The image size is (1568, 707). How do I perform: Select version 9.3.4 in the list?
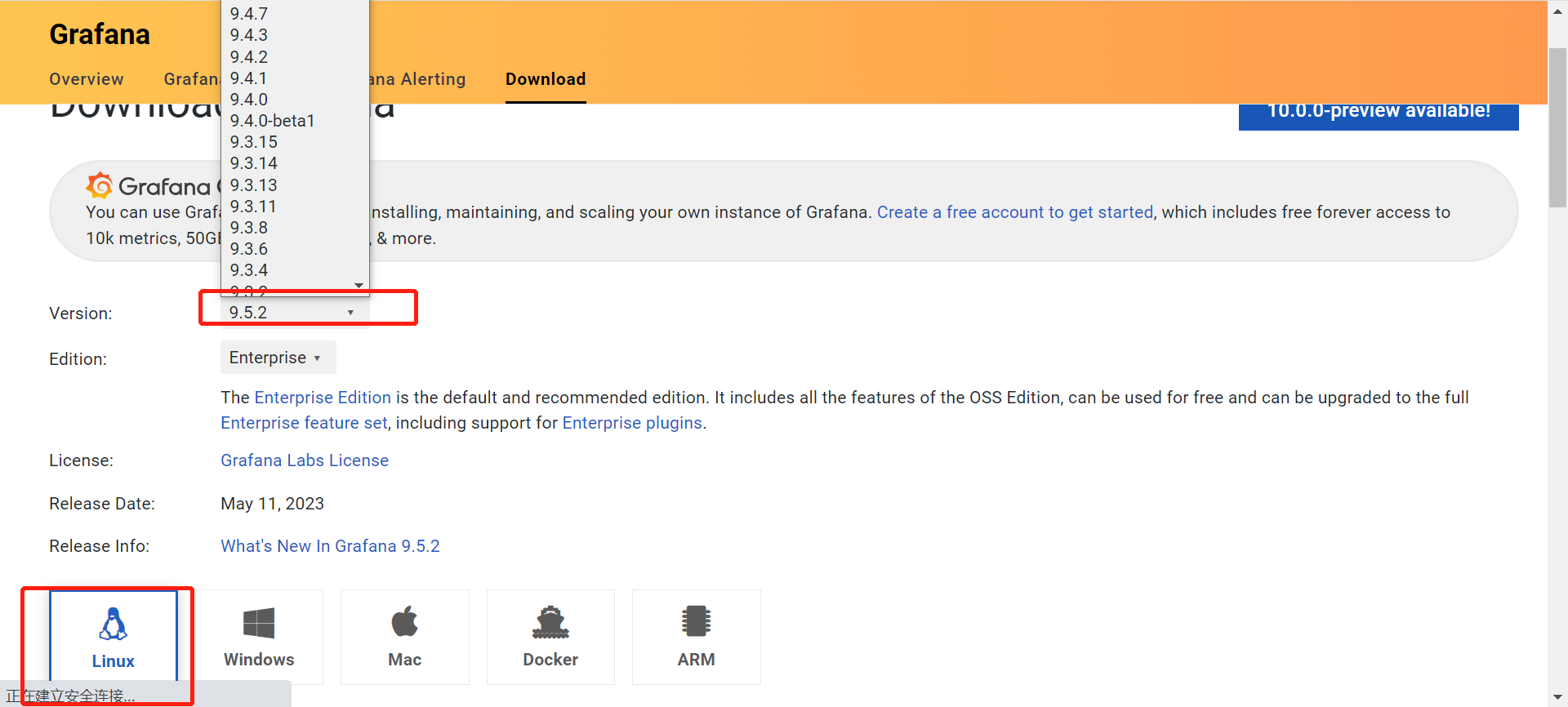(x=249, y=270)
